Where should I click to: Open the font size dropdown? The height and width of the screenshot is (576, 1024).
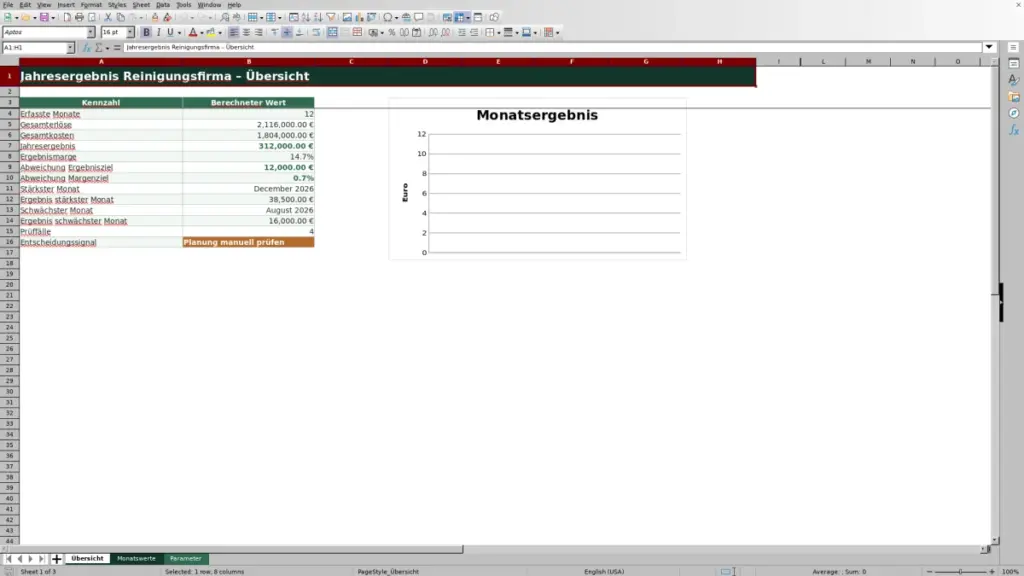pyautogui.click(x=130, y=32)
